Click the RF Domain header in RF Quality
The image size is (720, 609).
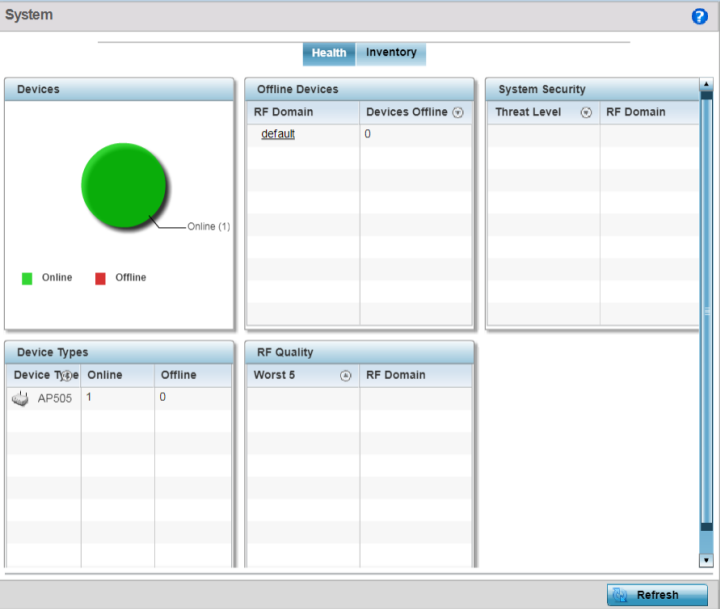(396, 375)
